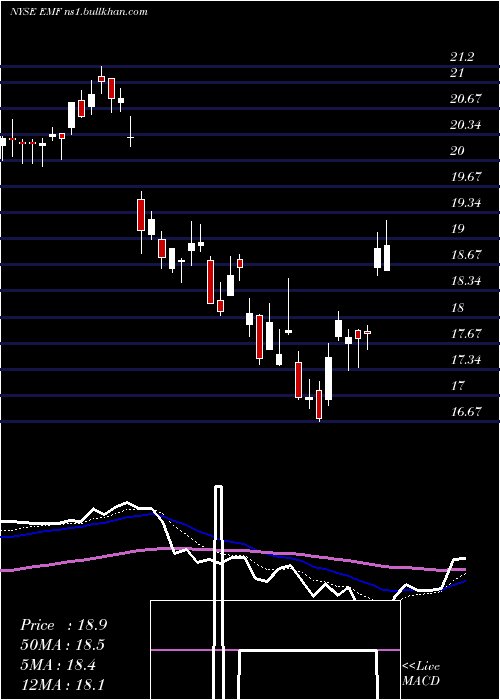Click the 18.34 price axis label
The height and width of the screenshot is (700, 500).
click(466, 281)
